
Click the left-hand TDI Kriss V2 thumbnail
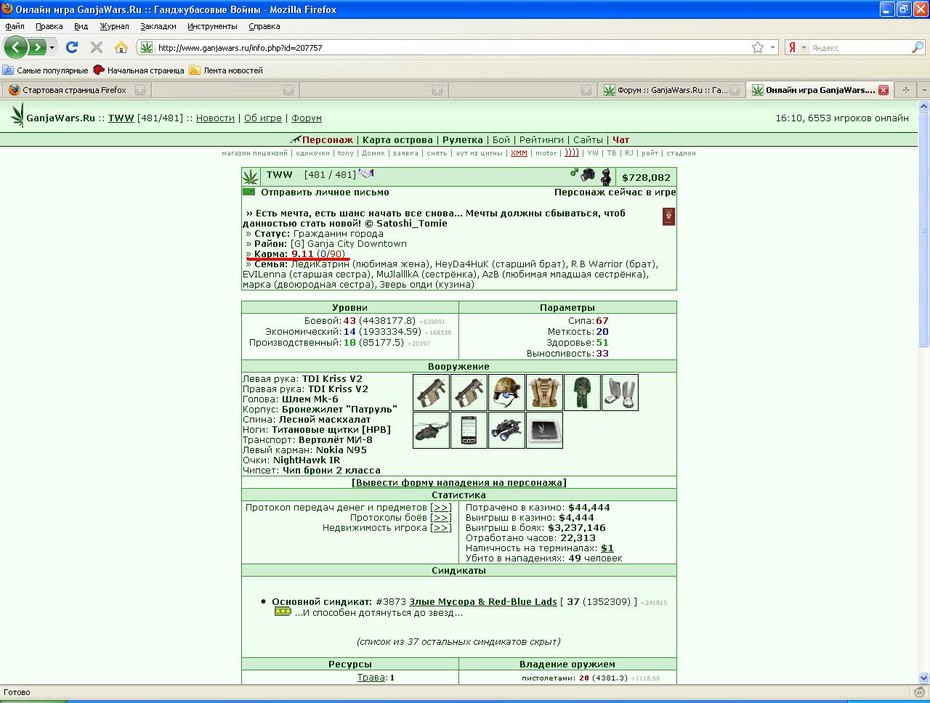tap(431, 392)
